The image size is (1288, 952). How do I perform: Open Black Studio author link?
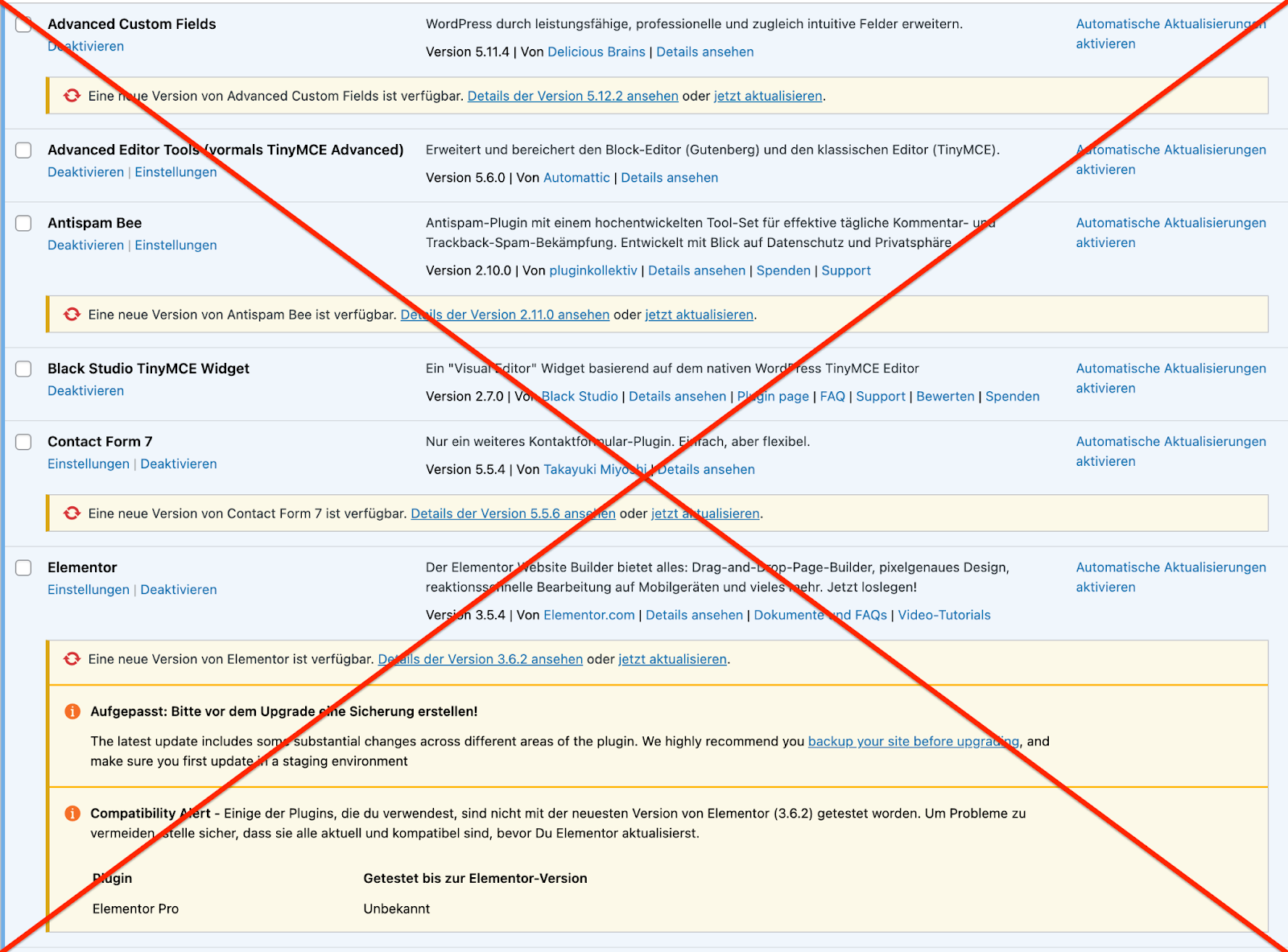580,397
